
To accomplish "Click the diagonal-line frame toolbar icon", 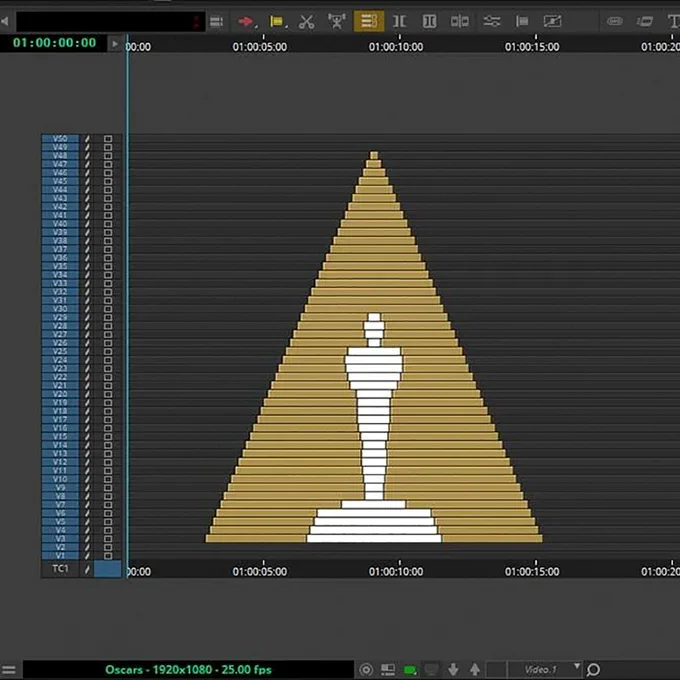I will coord(552,21).
